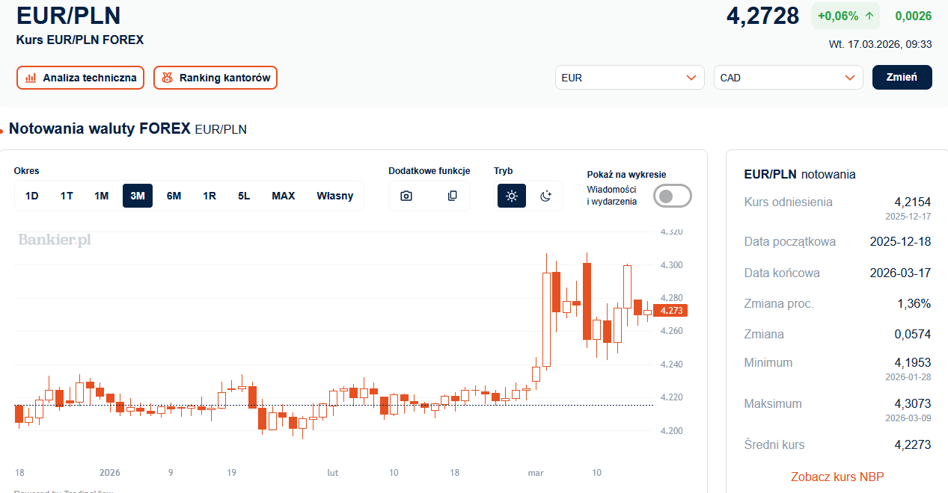Select the 6M period
Viewport: 948px width, 493px height.
coord(174,196)
